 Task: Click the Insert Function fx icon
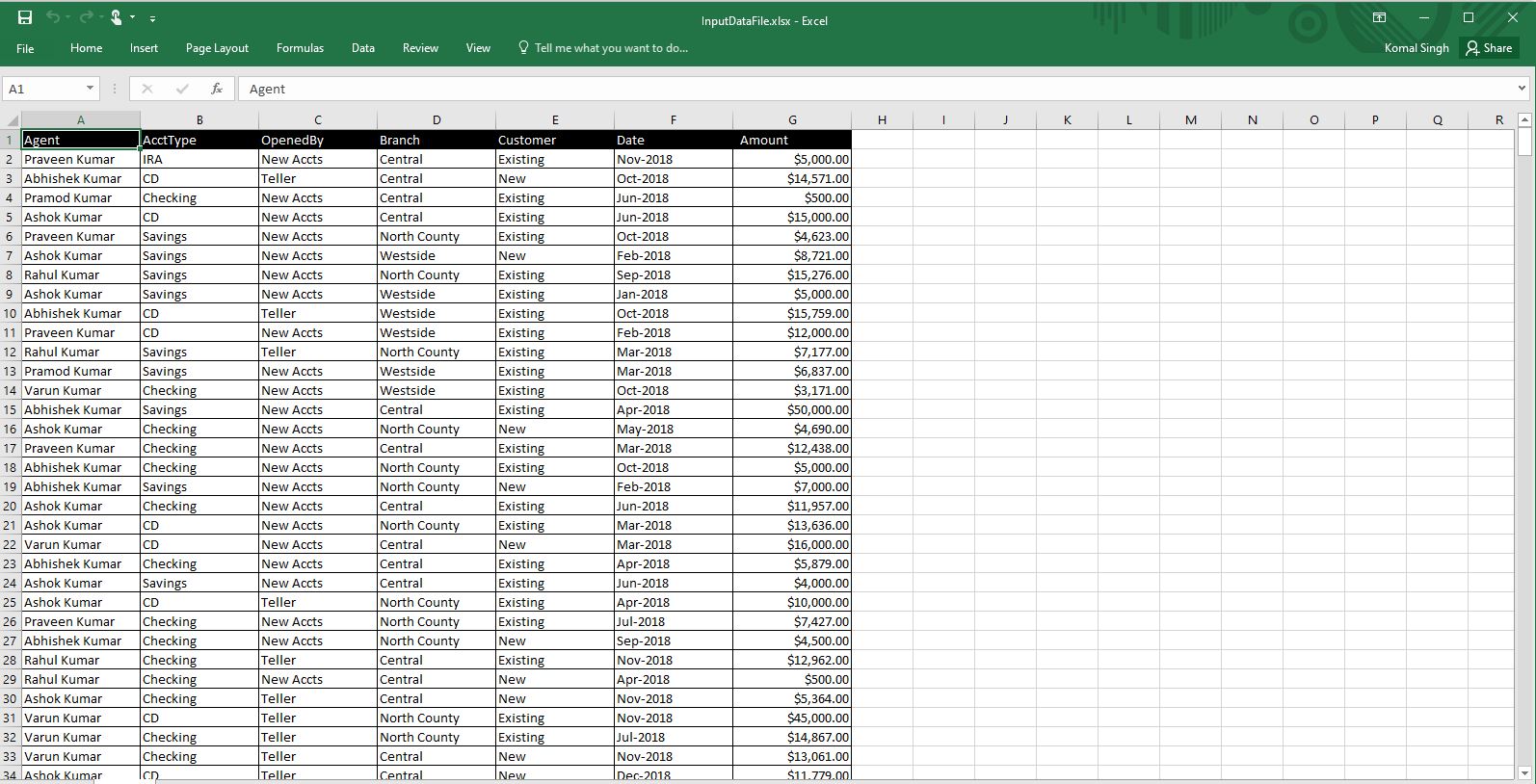pyautogui.click(x=217, y=89)
